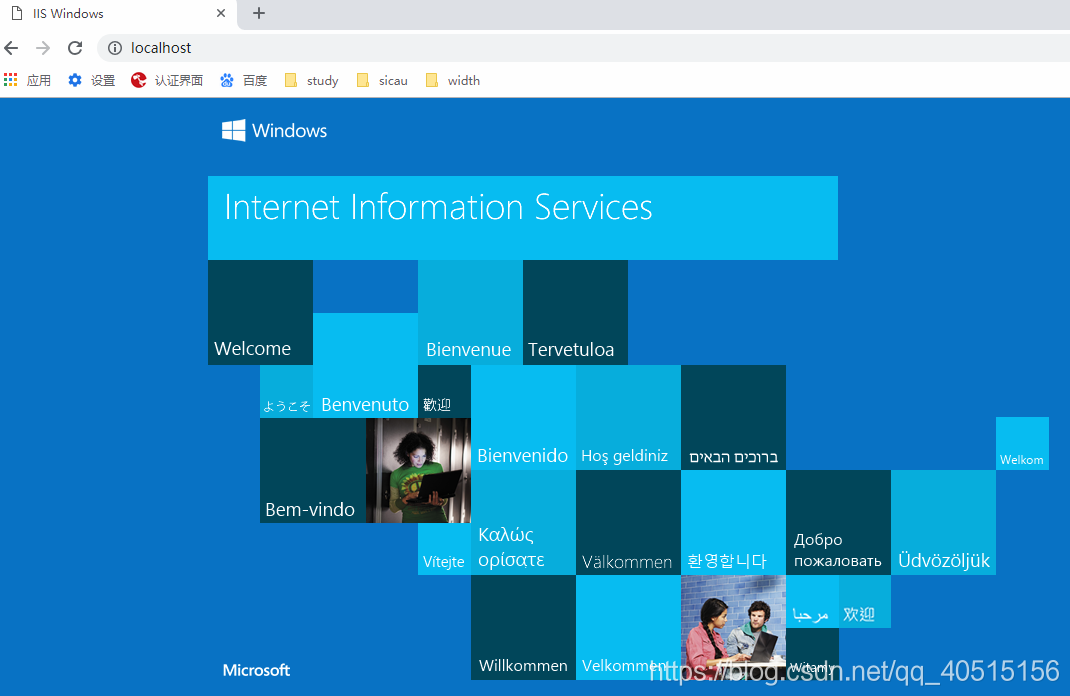Click the Arabic مرحبا tile
Viewport: 1070px width, 696px height.
coord(812,602)
